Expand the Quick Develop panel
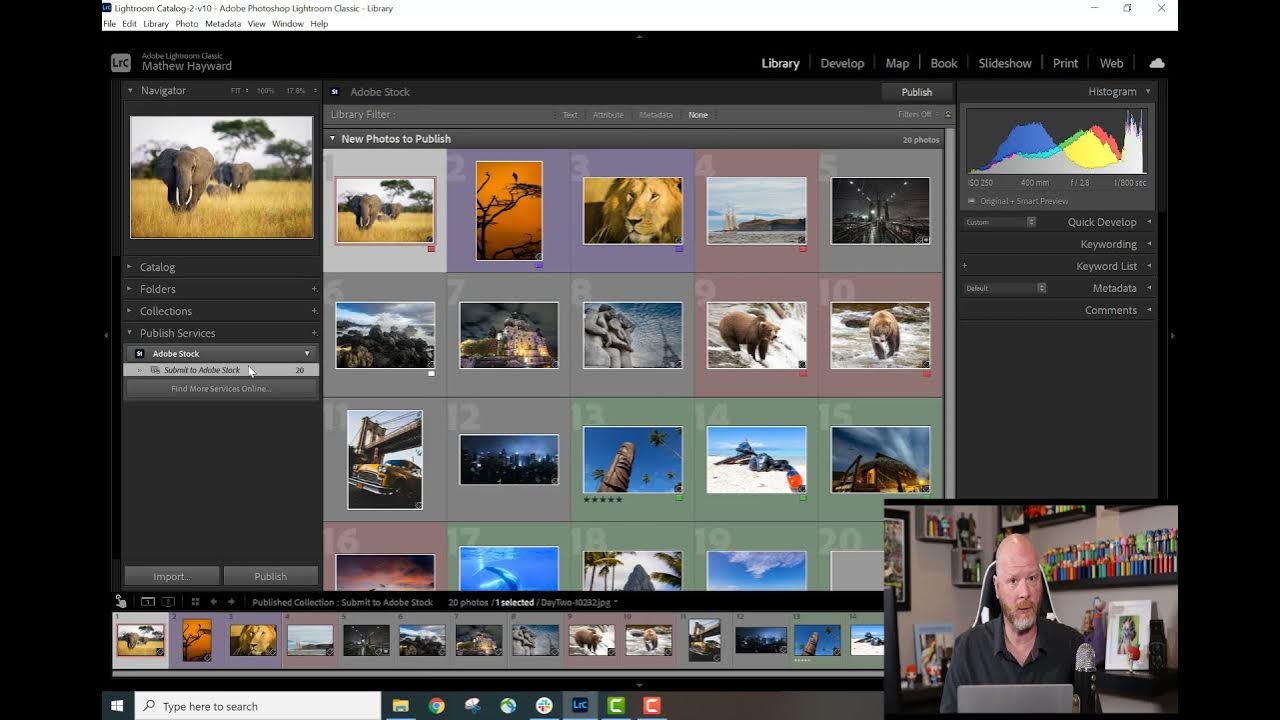Screen dimensions: 1280x720 (1149, 222)
